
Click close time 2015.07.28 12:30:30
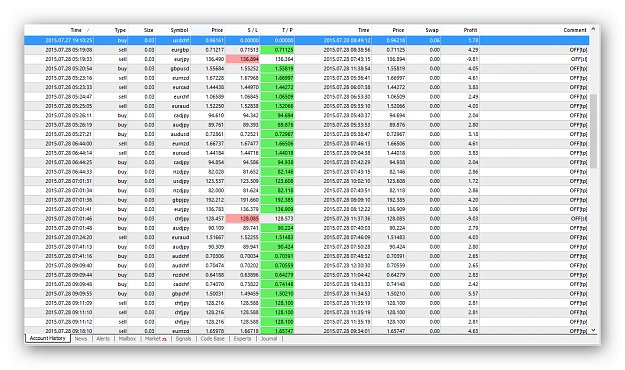346,266
